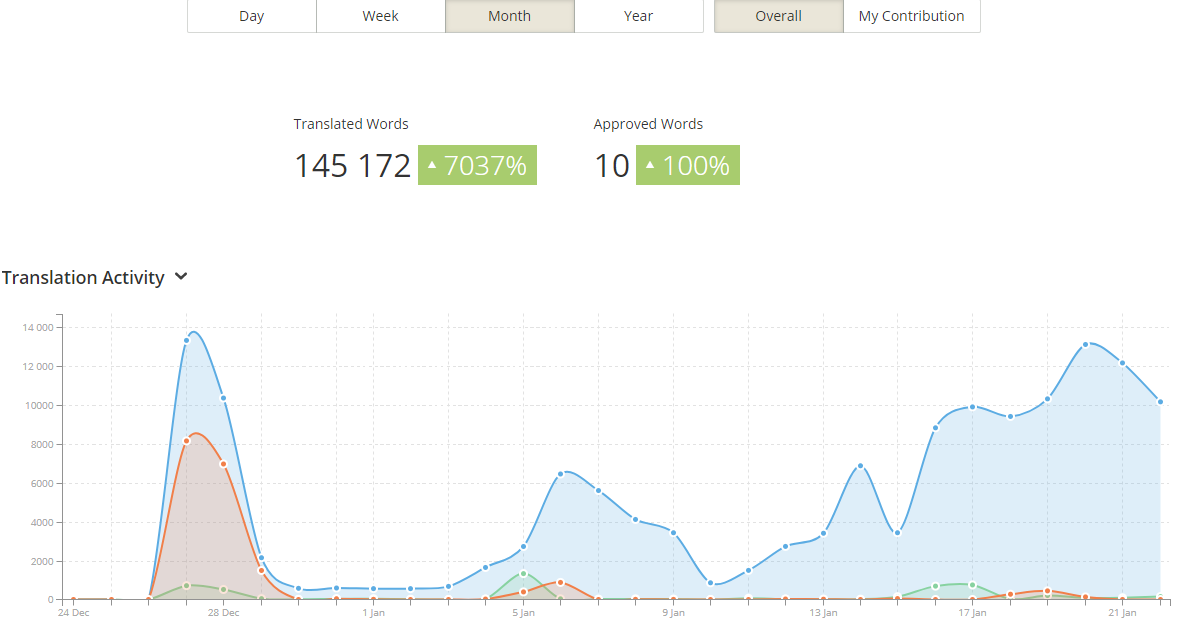
Task: Select the Year period tab
Action: point(639,16)
